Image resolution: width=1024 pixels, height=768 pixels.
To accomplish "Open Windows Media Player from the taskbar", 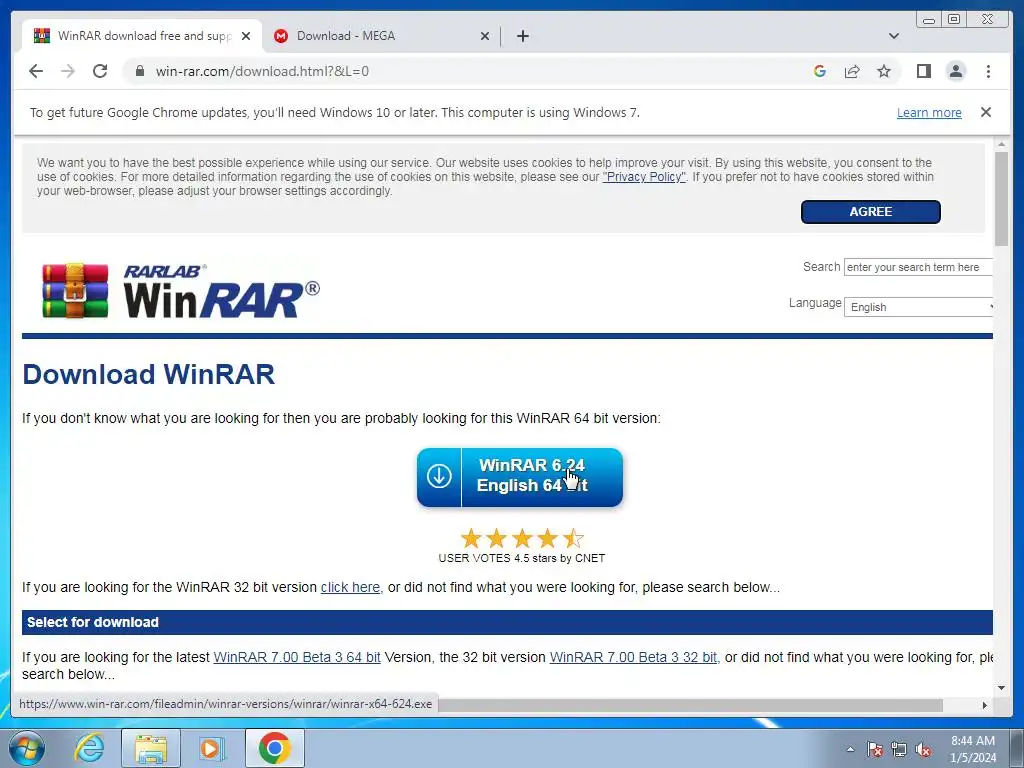I will point(211,748).
